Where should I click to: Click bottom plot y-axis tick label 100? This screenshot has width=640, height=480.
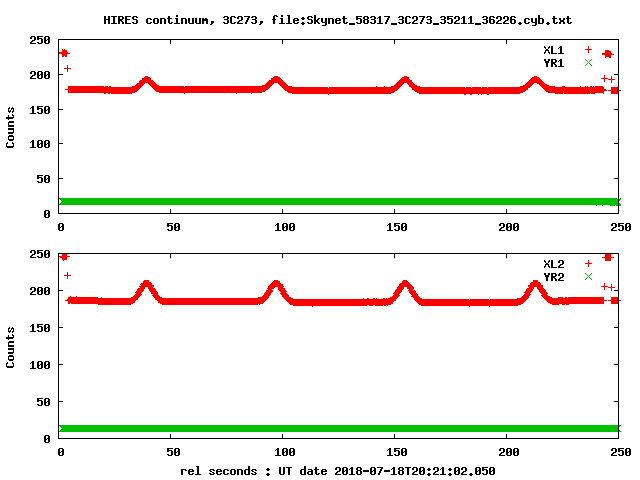pyautogui.click(x=40, y=365)
